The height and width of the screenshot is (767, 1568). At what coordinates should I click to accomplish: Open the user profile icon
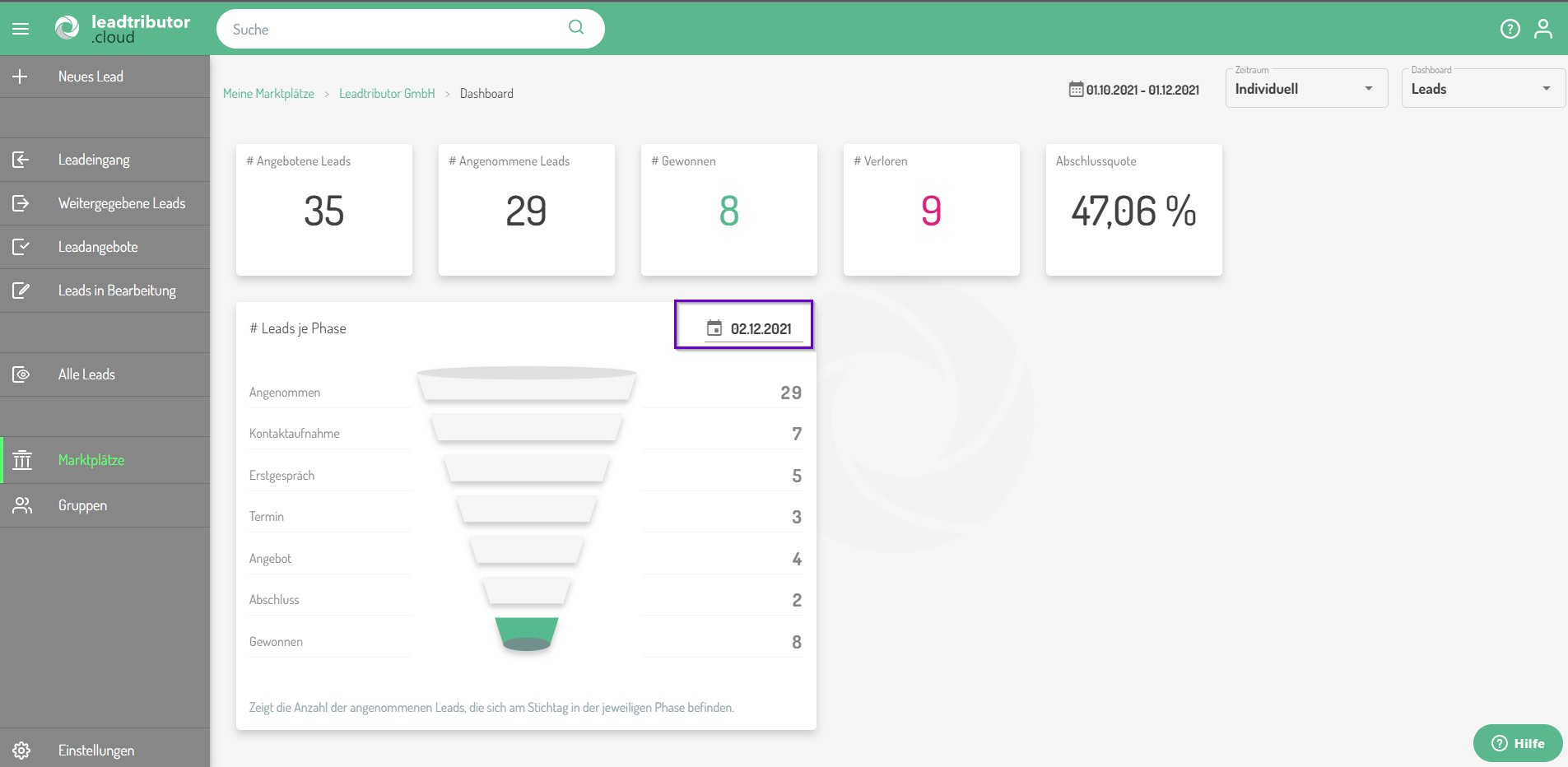(1543, 30)
